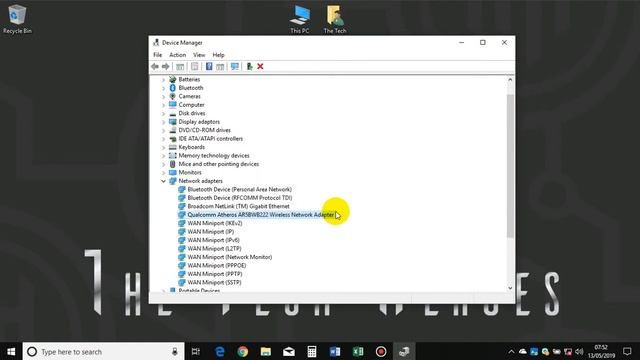Expand the Bluetooth category
The width and height of the screenshot is (640, 360).
tap(163, 88)
